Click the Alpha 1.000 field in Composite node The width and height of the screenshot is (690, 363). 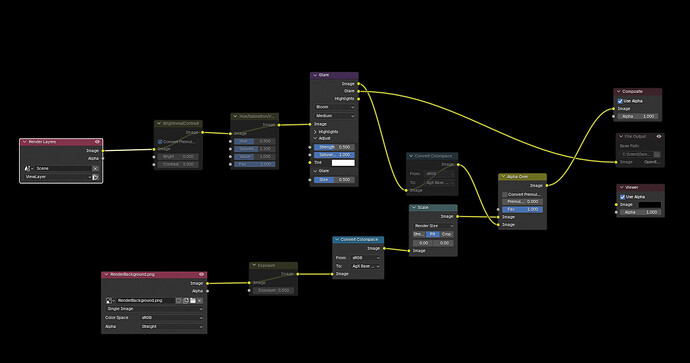(x=638, y=117)
